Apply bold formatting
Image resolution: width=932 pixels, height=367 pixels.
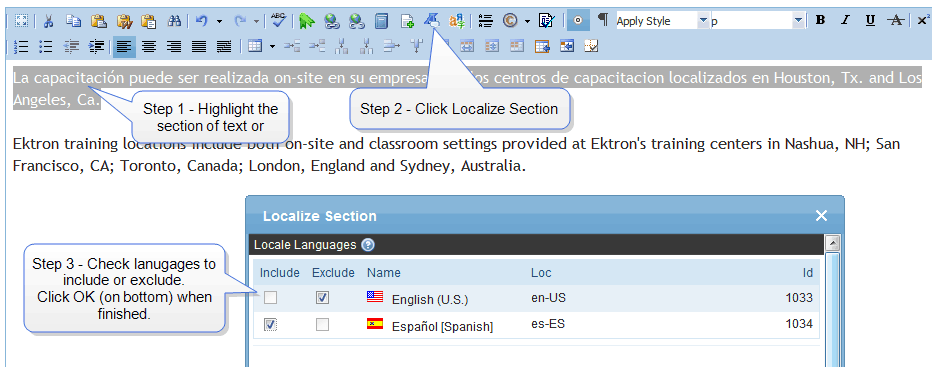click(820, 20)
